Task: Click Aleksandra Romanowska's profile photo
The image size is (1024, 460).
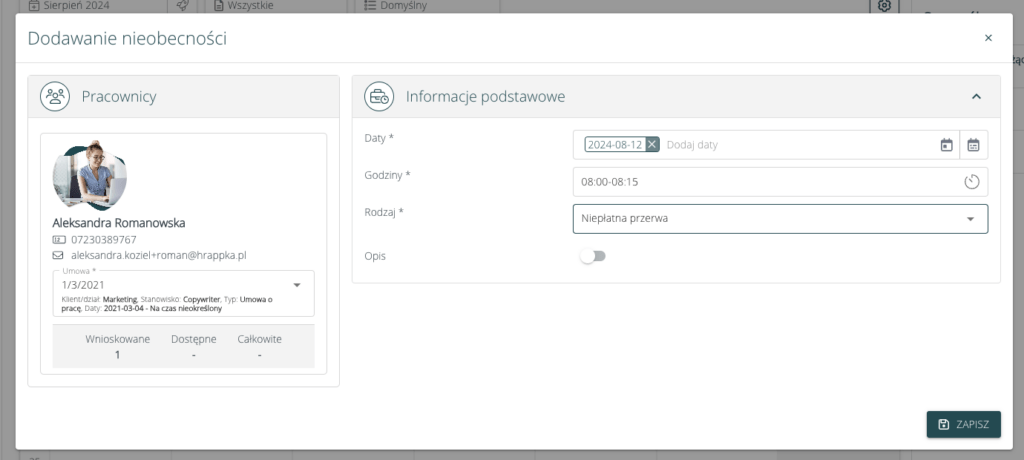Action: 90,176
